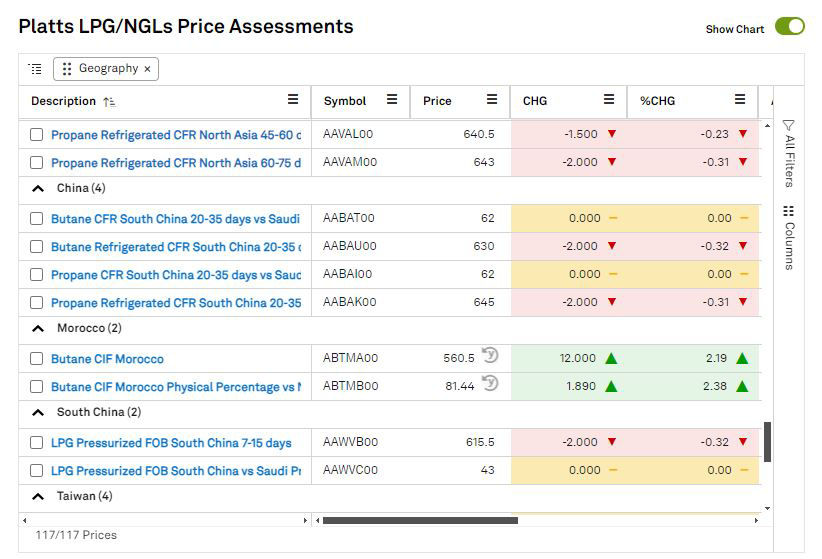Image resolution: width=822 pixels, height=559 pixels.
Task: Tick checkbox for Propane Refrigerated CFR North Asia 45-60
Action: click(37, 135)
